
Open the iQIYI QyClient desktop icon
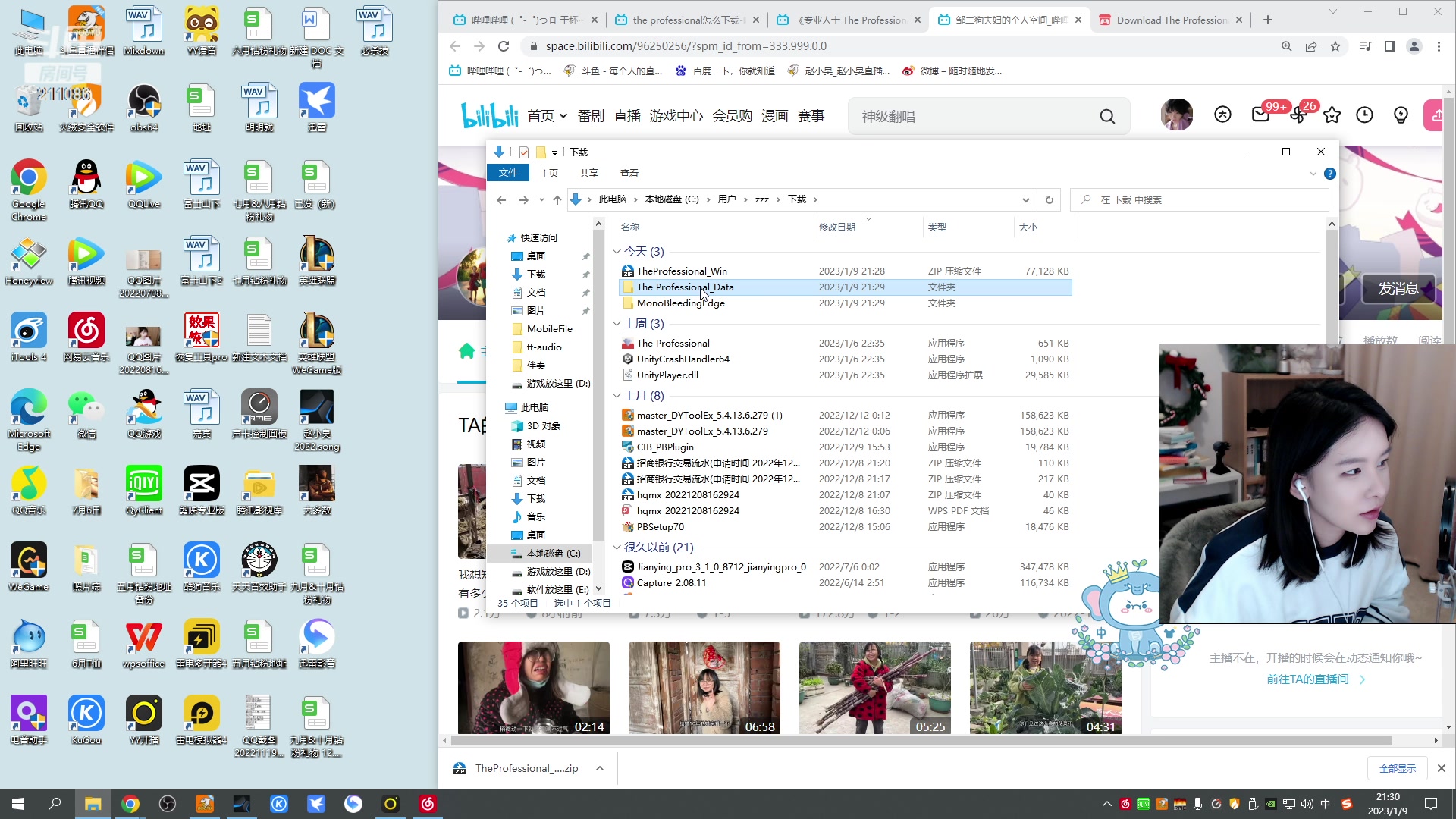144,491
